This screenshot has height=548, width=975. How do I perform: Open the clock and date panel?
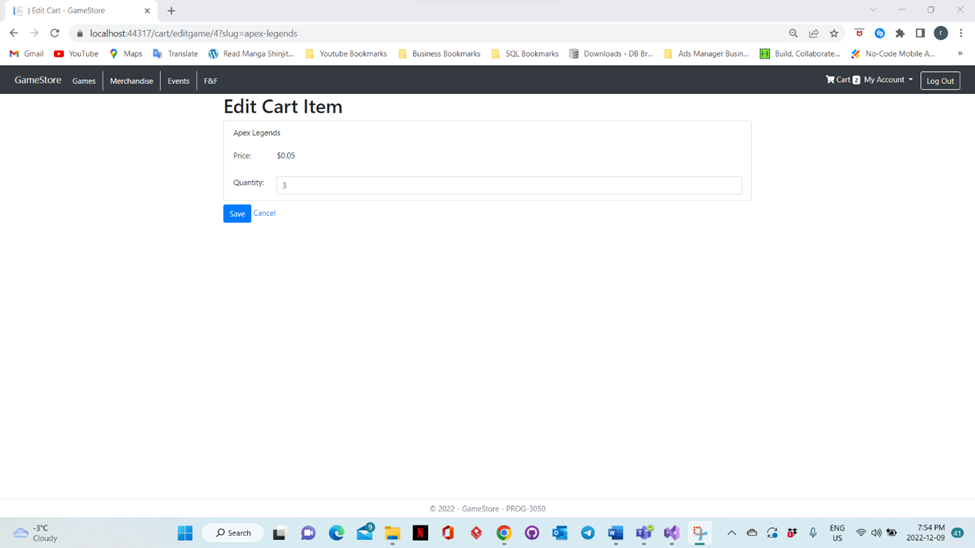925,533
